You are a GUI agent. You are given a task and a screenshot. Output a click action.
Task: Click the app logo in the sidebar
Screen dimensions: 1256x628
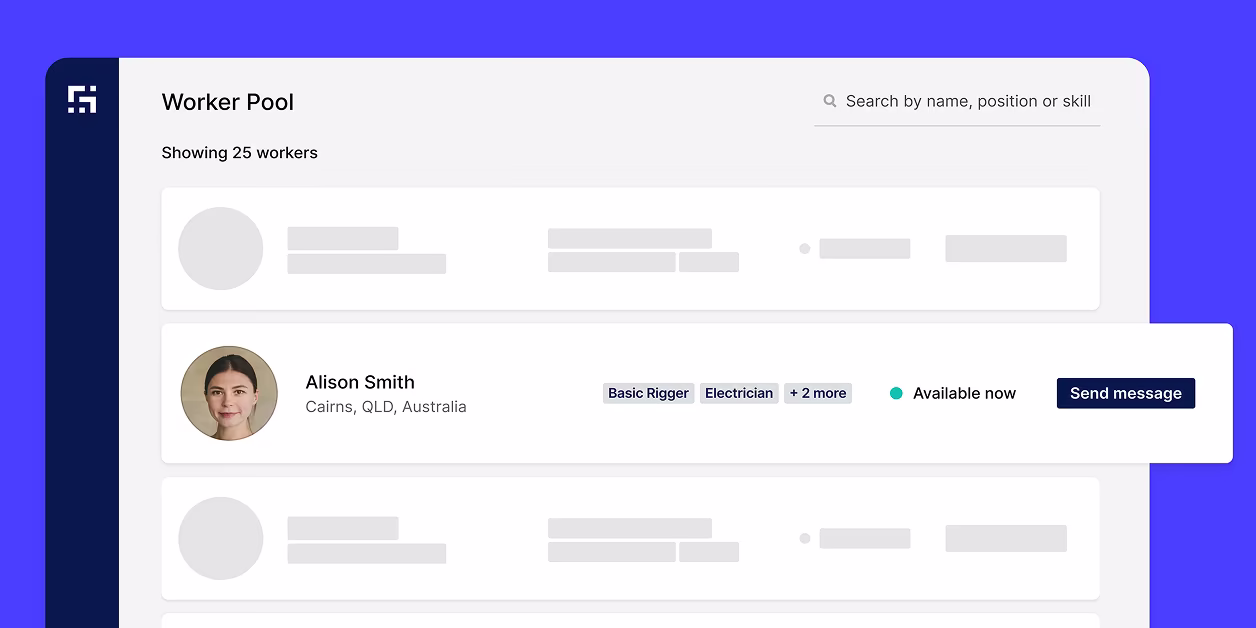[x=83, y=100]
